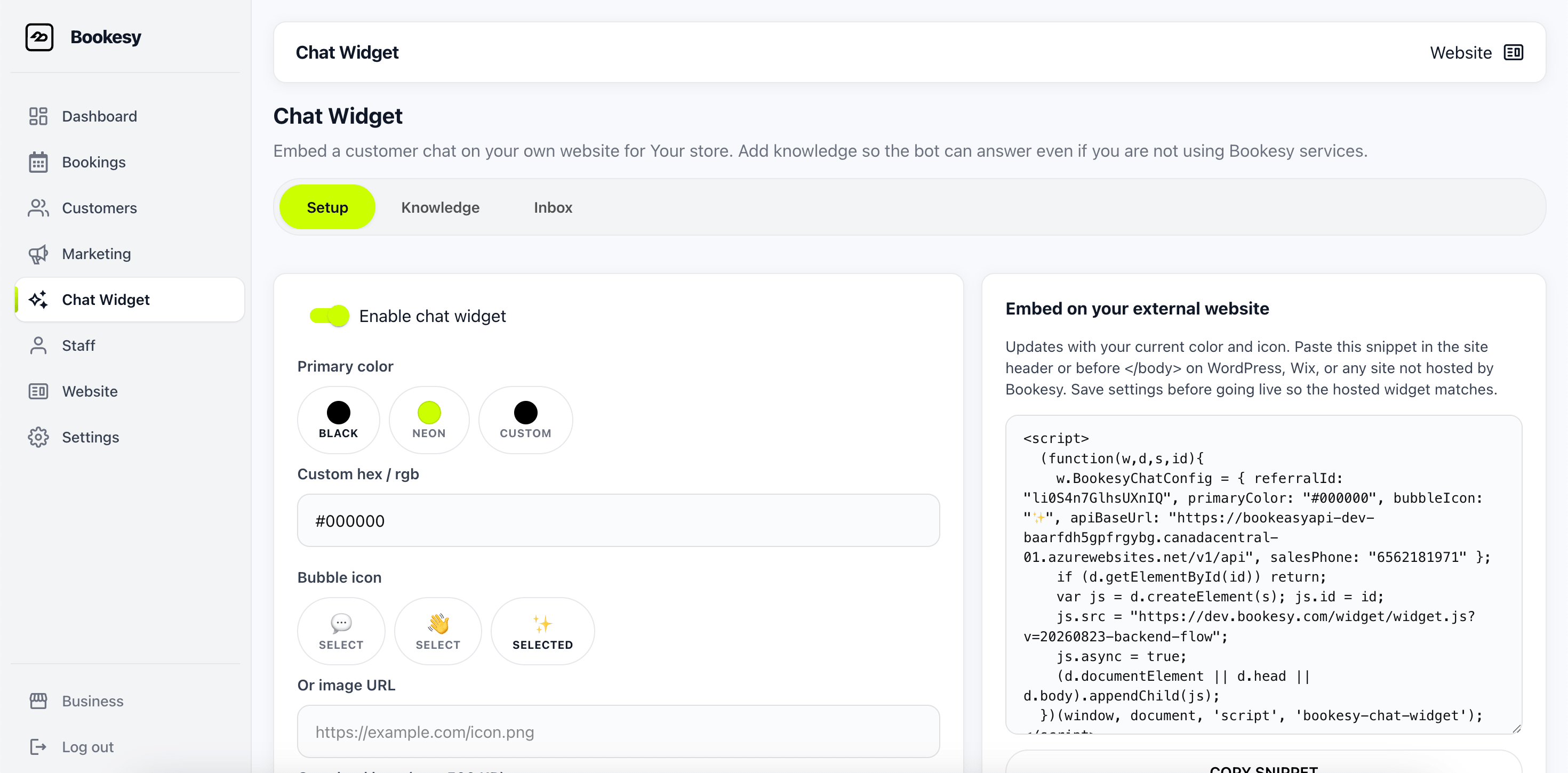Toggle the Enable chat widget switch
The width and height of the screenshot is (1568, 773).
click(329, 316)
